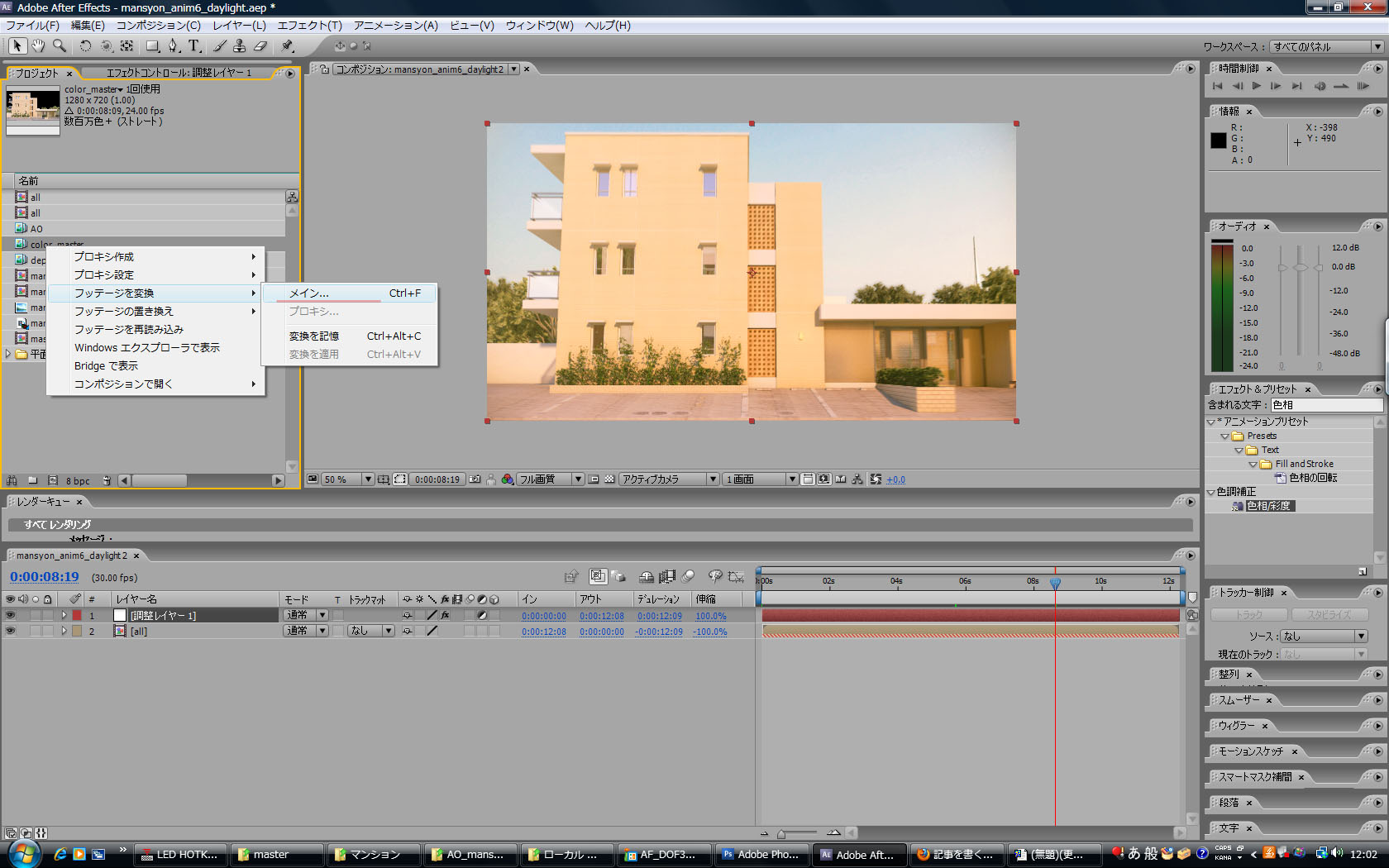Screen dimensions: 1389x868
Task: Open the 1 画面 view layout dropdown
Action: (761, 479)
